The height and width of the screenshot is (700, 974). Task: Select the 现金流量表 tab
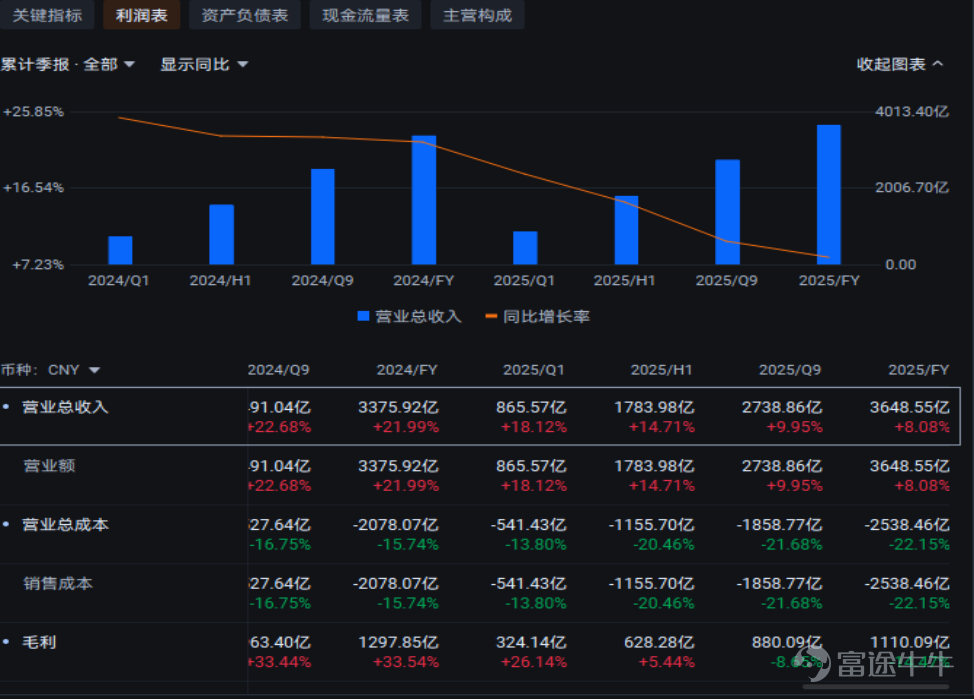365,15
